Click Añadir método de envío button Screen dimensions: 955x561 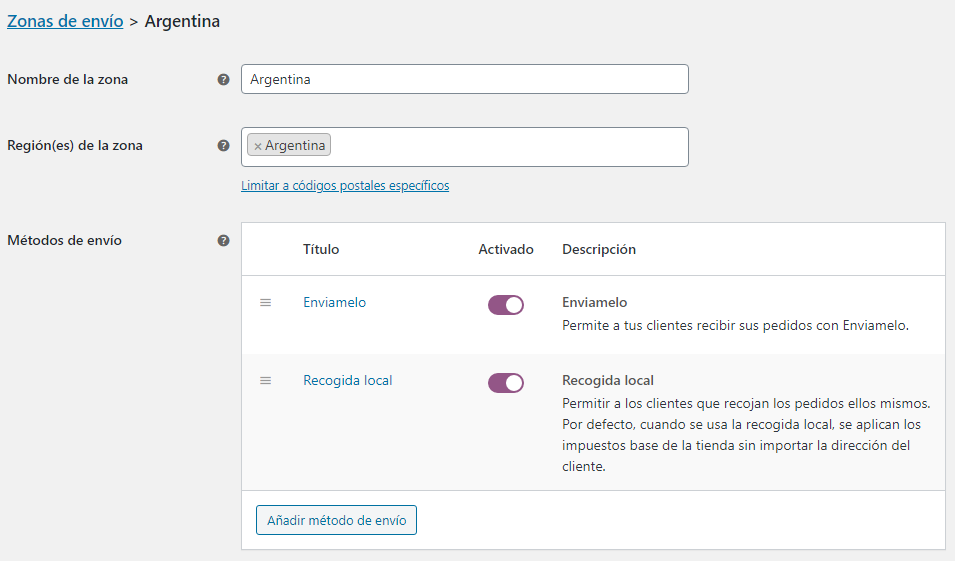pos(336,520)
